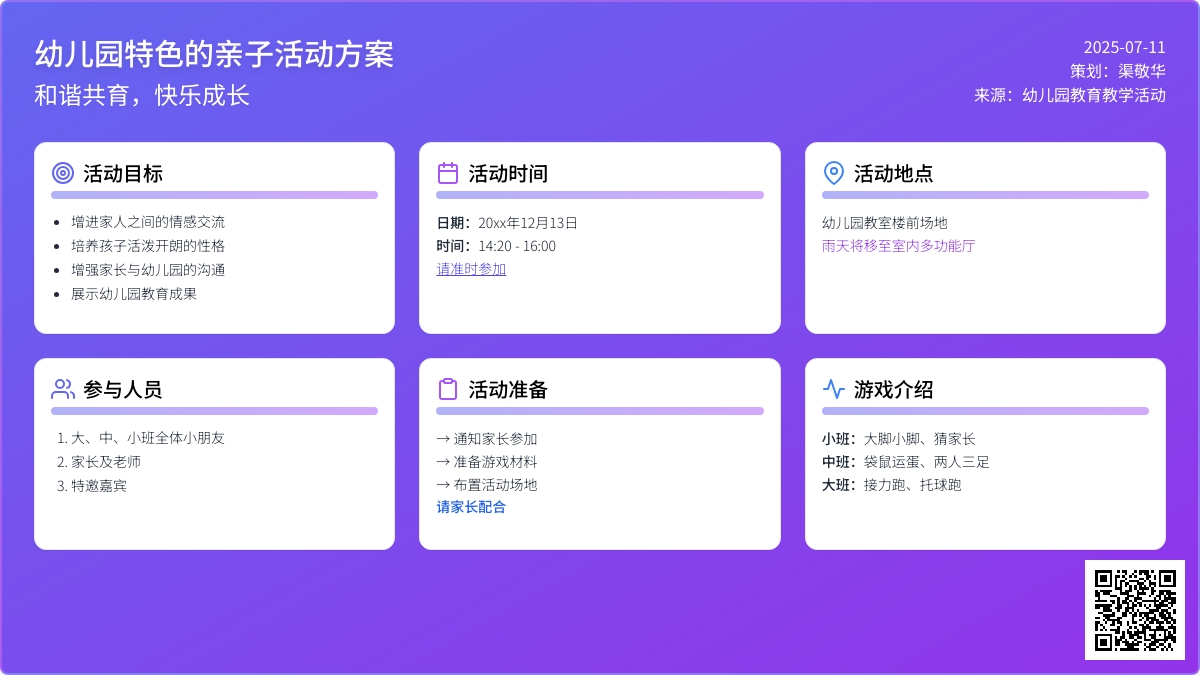Click the step 通知家长参加
The width and height of the screenshot is (1200, 675).
[487, 439]
